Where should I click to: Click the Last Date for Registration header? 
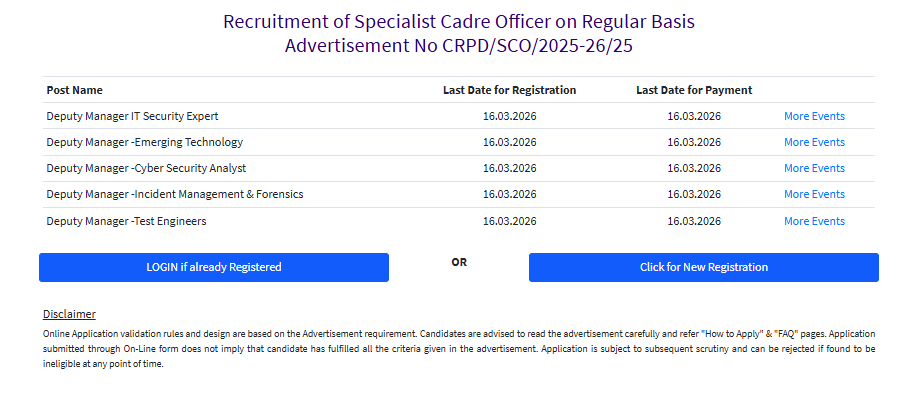click(x=509, y=90)
